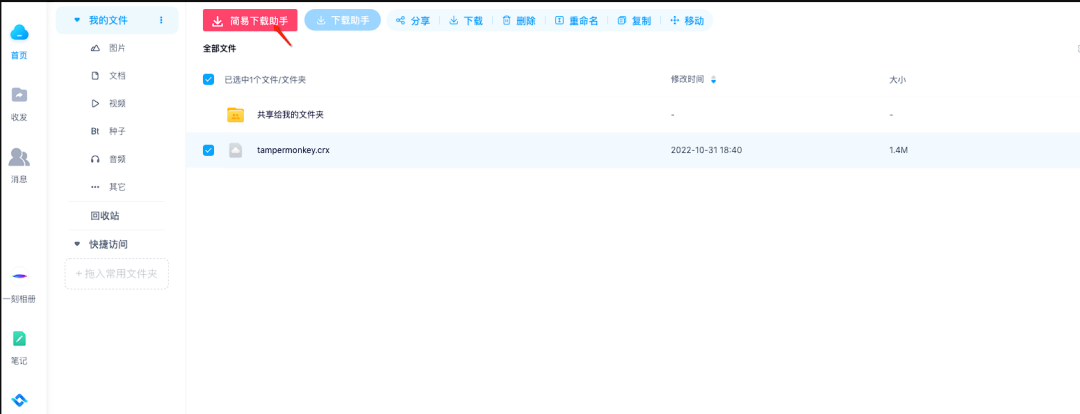The width and height of the screenshot is (1080, 414).
Task: Uncheck the tampermonkey.crx checkbox
Action: point(209,150)
